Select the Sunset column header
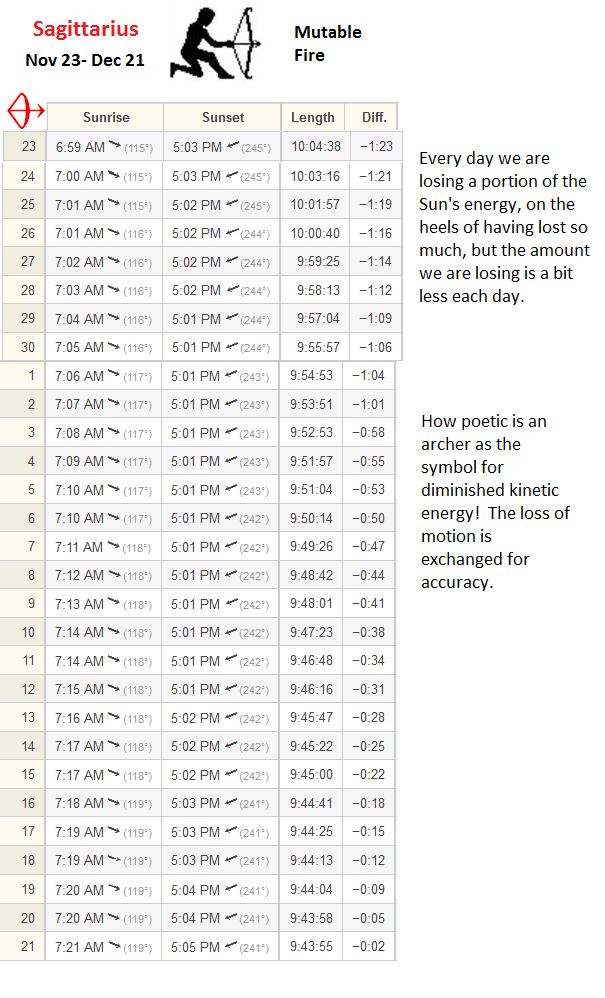605x998 pixels. click(x=223, y=117)
